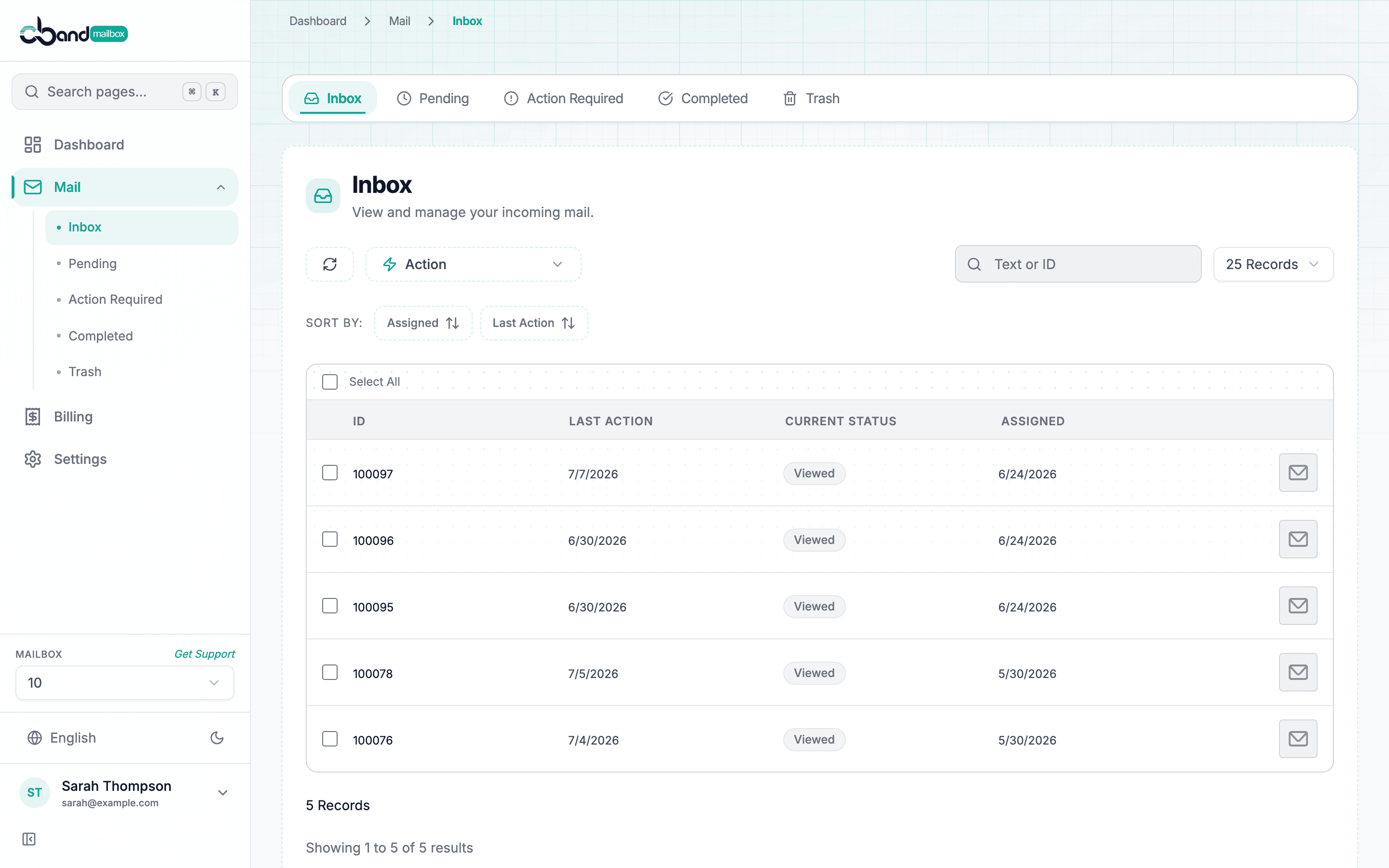Viewport: 1389px width, 868px height.
Task: Open the Mailbox 10 selector
Action: click(x=124, y=682)
